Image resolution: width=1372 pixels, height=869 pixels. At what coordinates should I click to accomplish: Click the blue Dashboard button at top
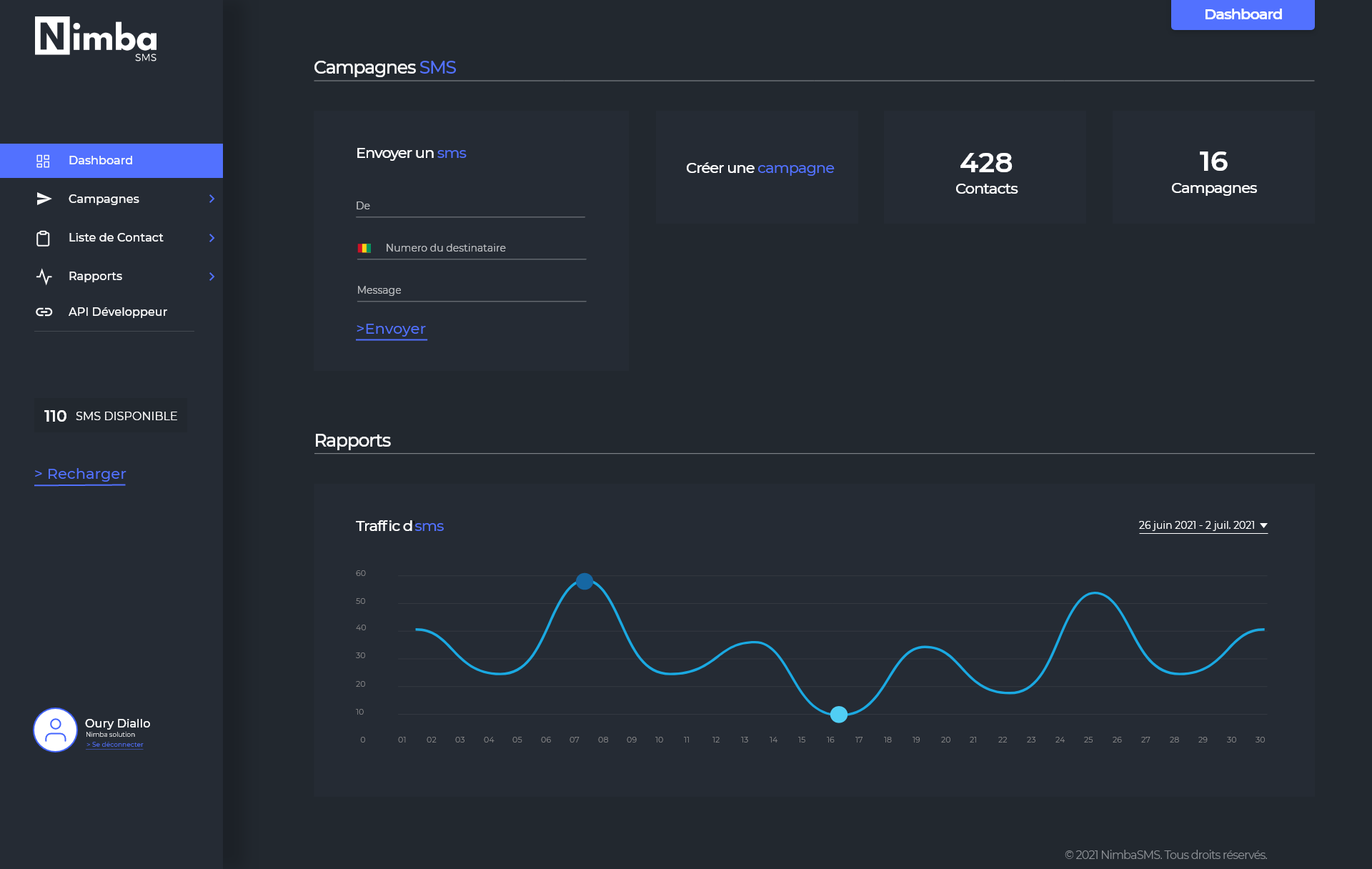click(1242, 14)
